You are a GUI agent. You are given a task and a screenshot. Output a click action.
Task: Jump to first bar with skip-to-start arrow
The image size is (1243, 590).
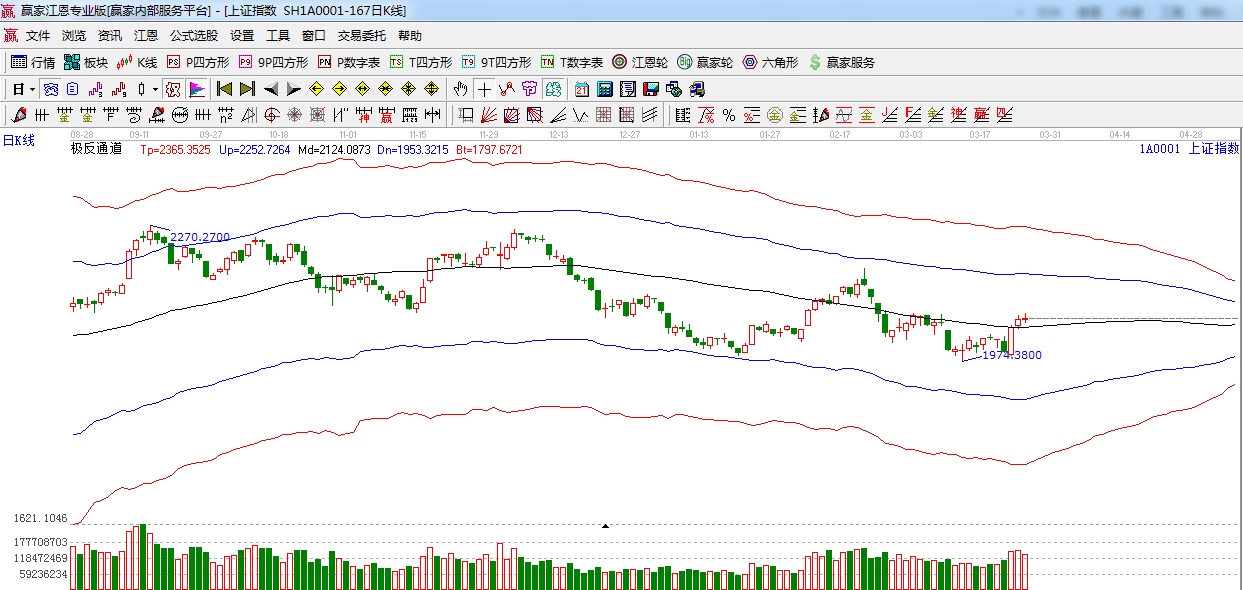(224, 89)
